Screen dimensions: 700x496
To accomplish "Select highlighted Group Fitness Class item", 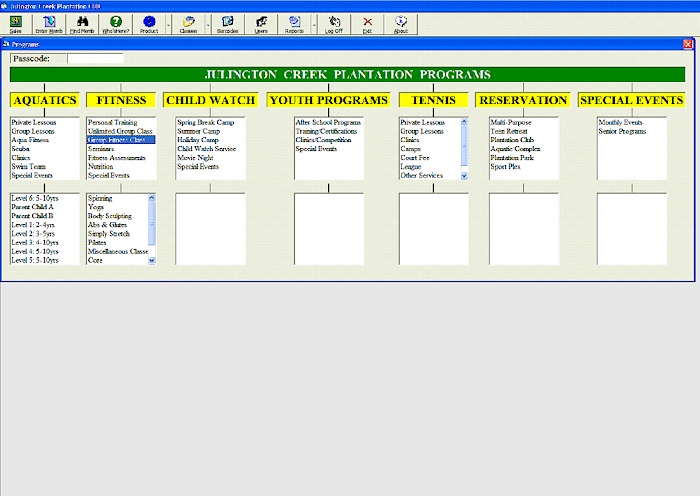I will pyautogui.click(x=121, y=140).
